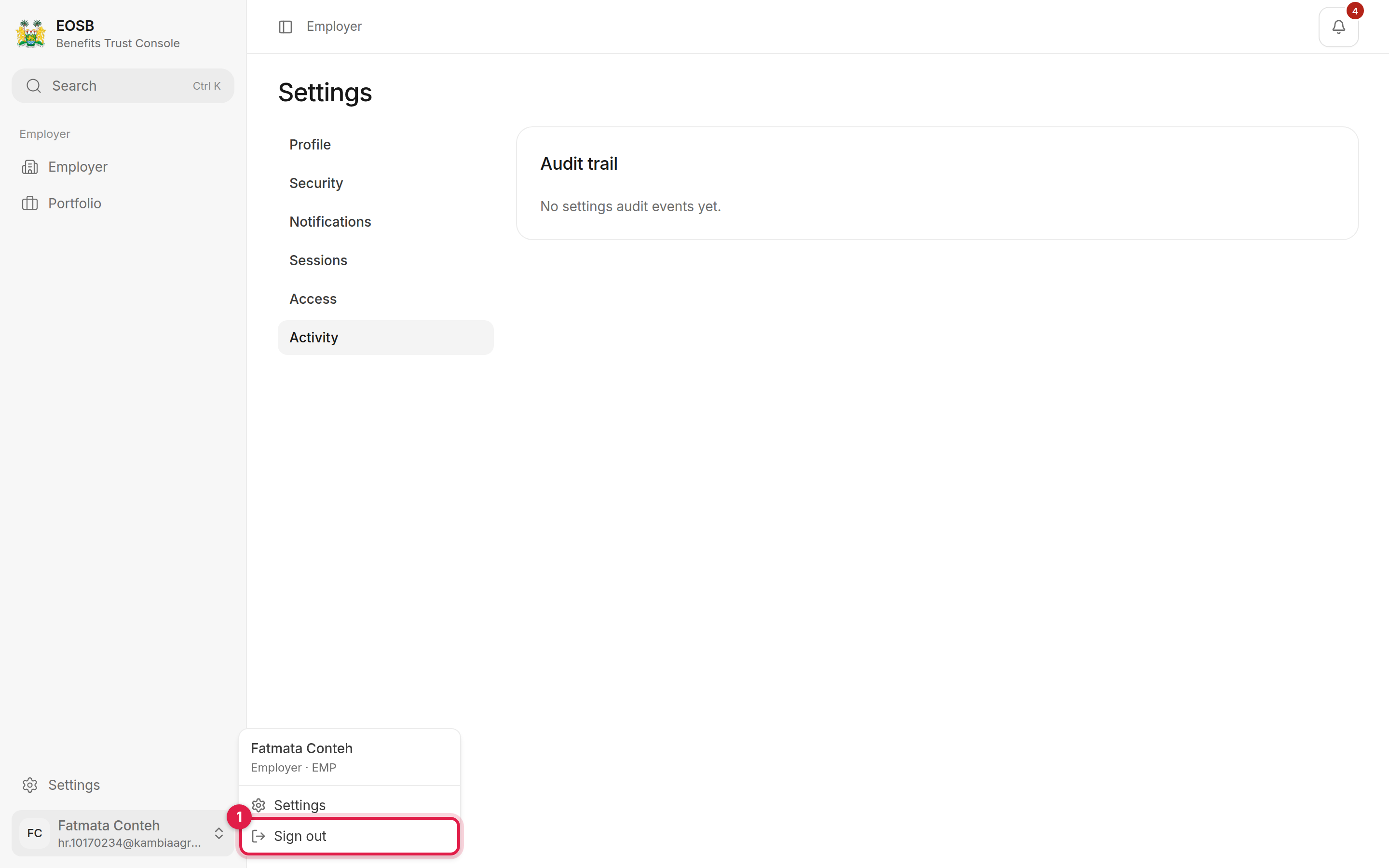Click the Employer breadcrumb in header
Screen dimensions: 1389x868
(334, 27)
